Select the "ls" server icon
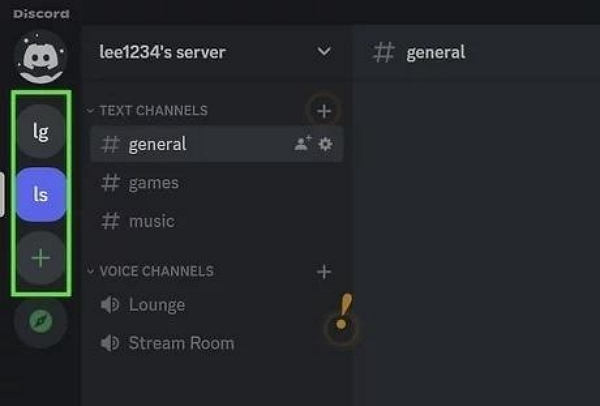The height and width of the screenshot is (406, 600). (41, 194)
